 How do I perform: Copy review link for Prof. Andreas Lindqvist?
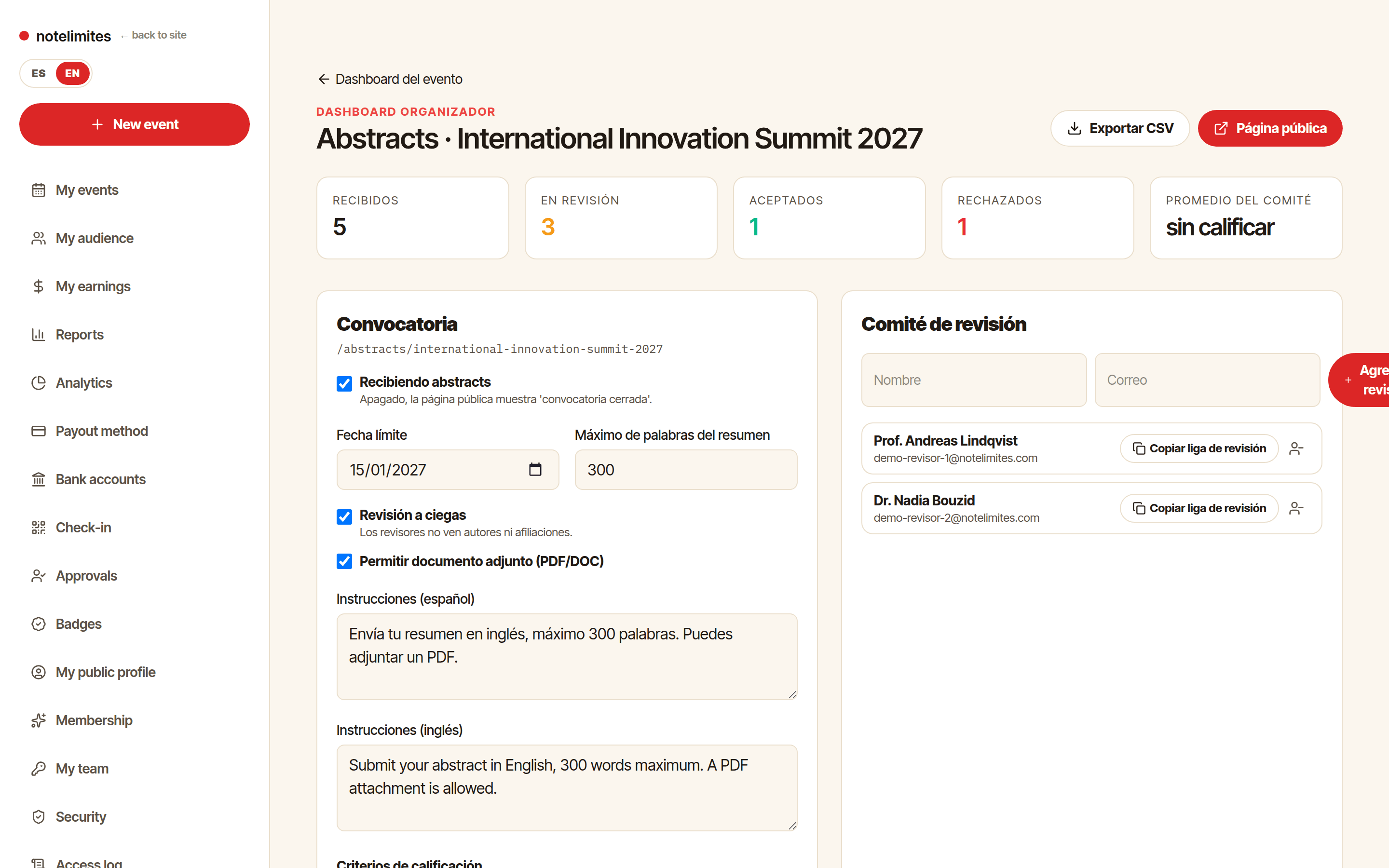(x=1199, y=448)
